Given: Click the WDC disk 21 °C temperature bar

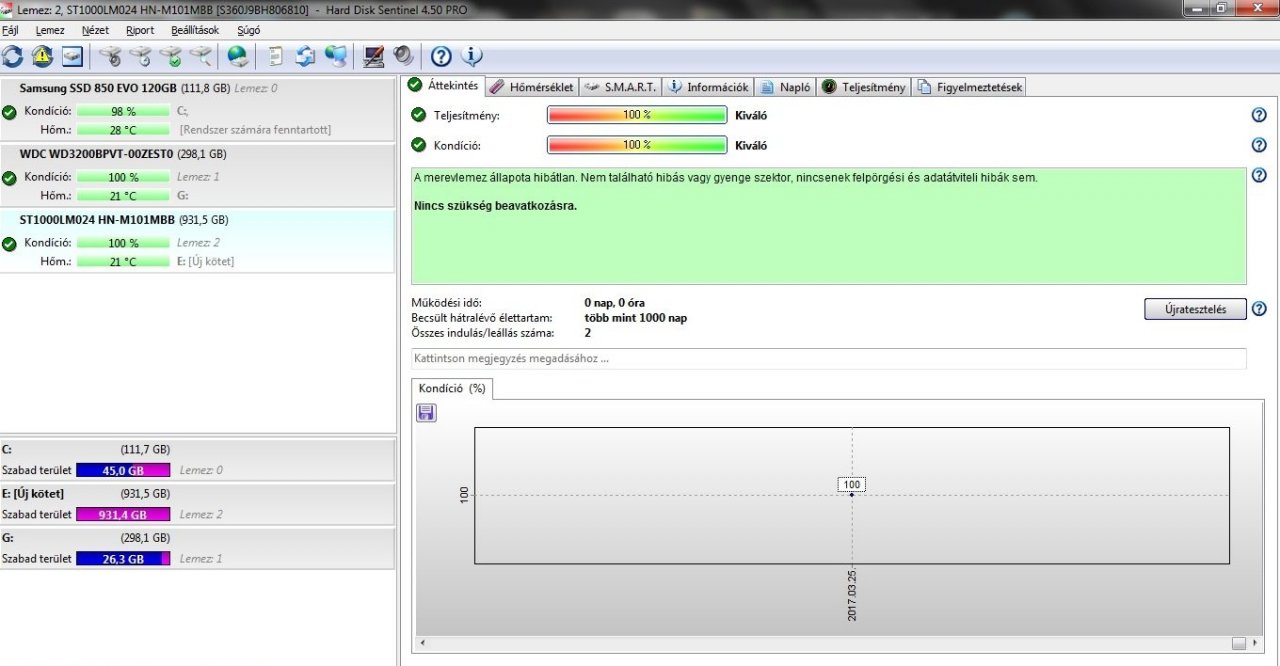Looking at the screenshot, I should (123, 196).
